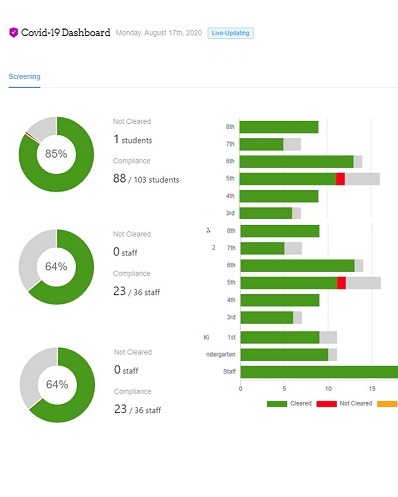Image resolution: width=398 pixels, height=497 pixels.
Task: Click the purple shield logo icon
Action: tap(13, 33)
